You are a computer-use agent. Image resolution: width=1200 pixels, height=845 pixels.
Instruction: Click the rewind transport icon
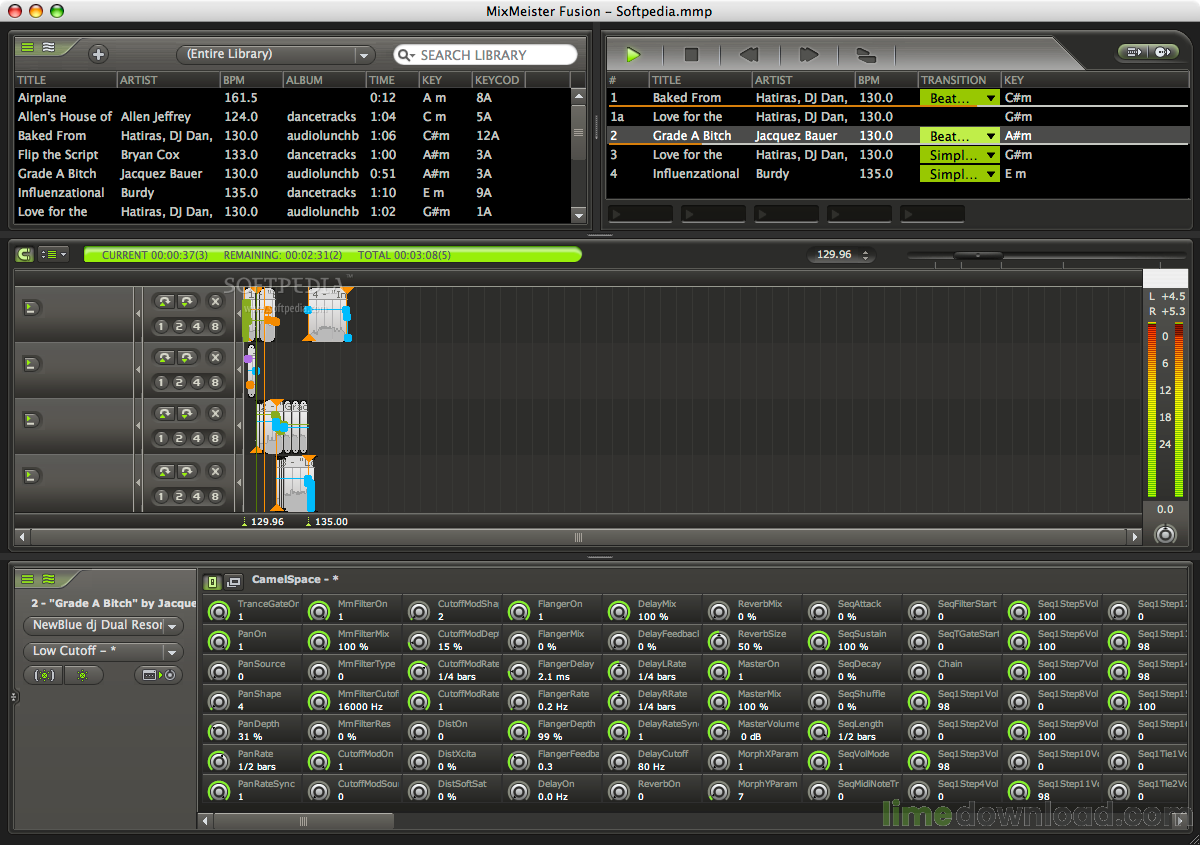[x=748, y=55]
